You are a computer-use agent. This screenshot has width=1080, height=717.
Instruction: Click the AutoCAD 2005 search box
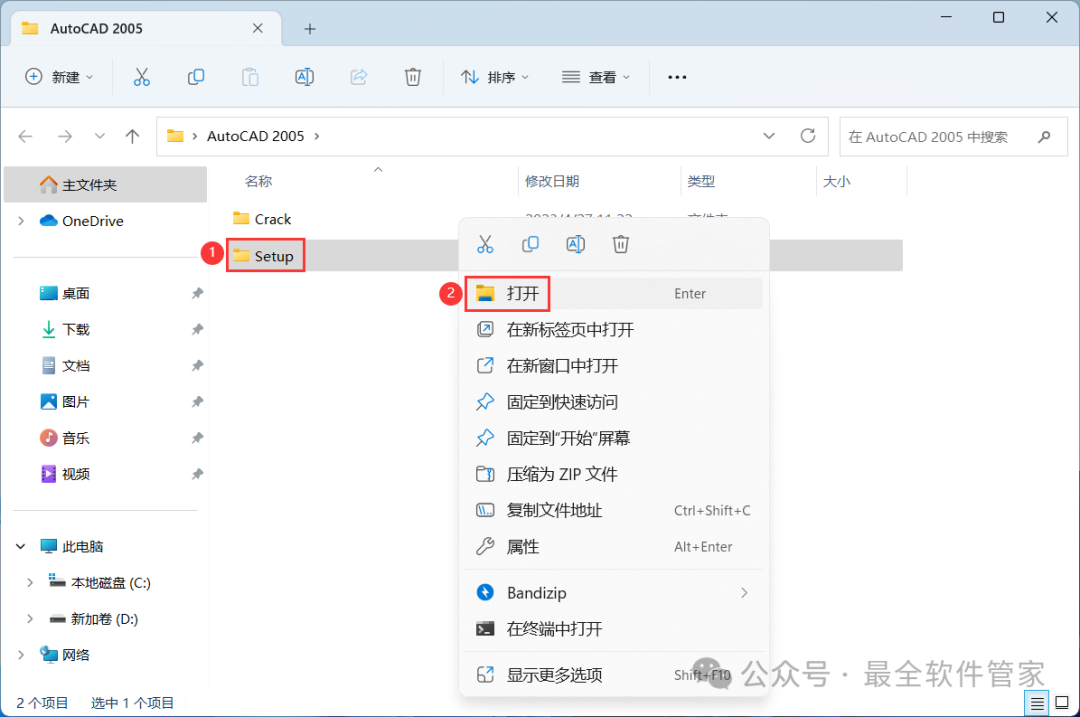(953, 136)
